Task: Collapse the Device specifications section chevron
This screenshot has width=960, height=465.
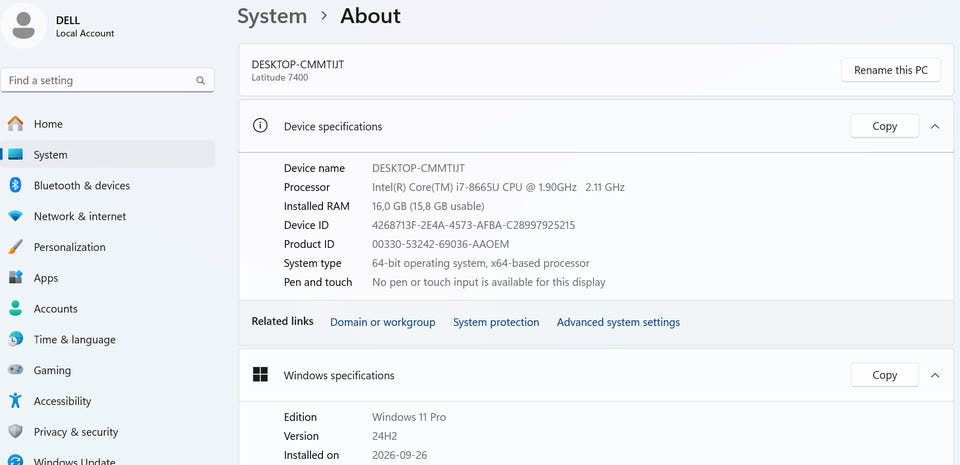Action: point(935,126)
